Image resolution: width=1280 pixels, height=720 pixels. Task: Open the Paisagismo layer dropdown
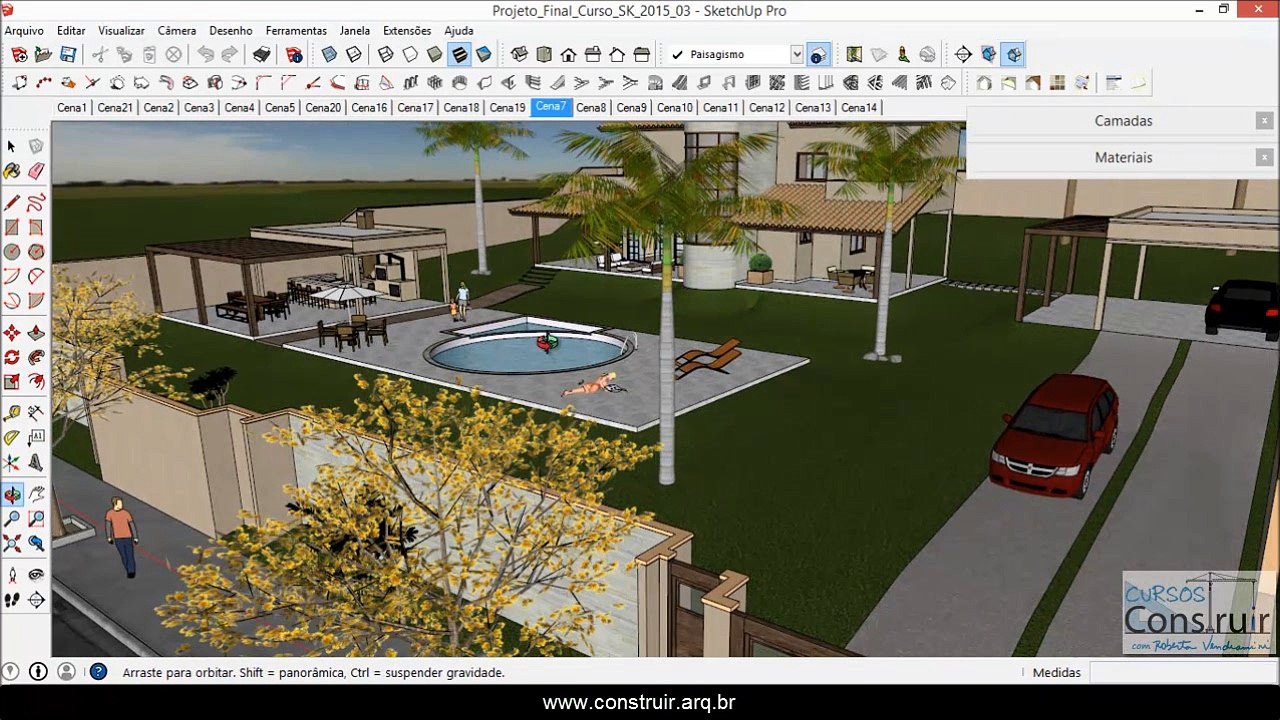coord(796,54)
